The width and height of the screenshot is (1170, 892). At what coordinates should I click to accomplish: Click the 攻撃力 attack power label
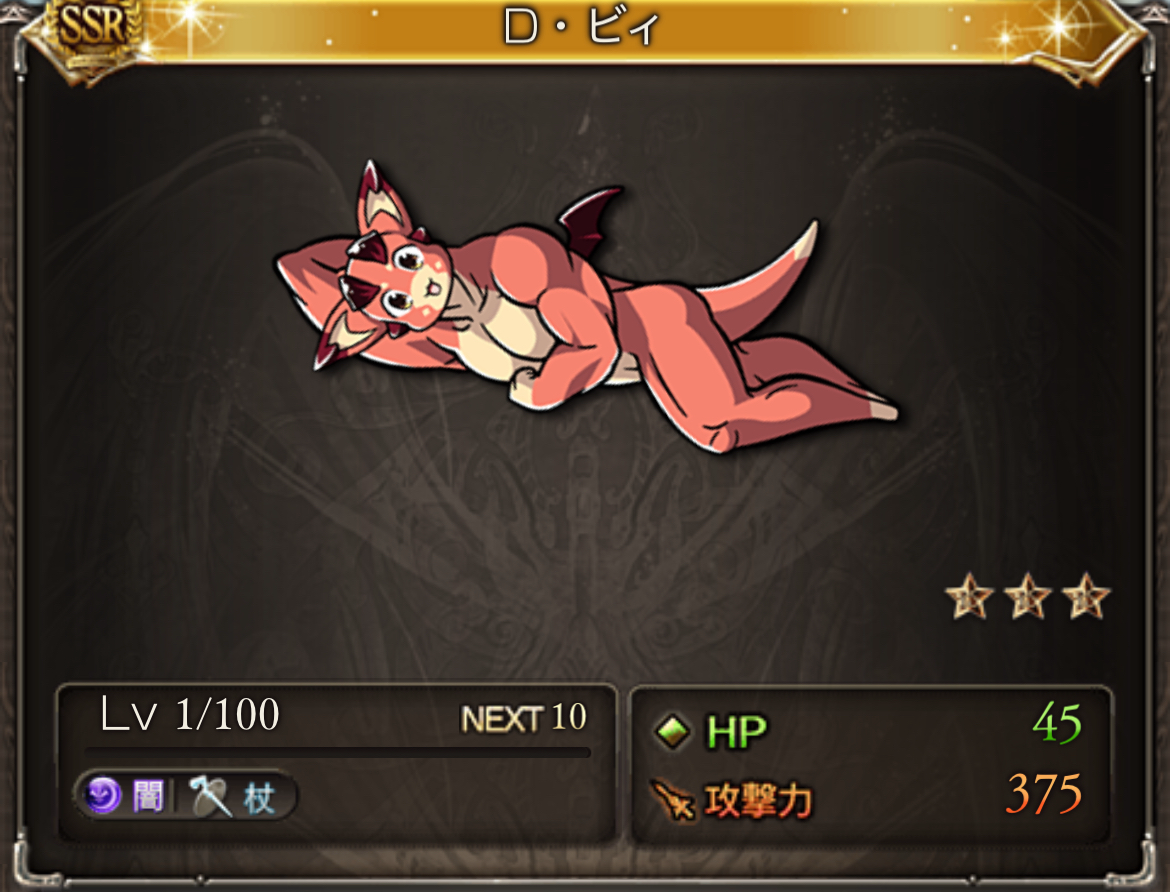click(x=758, y=802)
